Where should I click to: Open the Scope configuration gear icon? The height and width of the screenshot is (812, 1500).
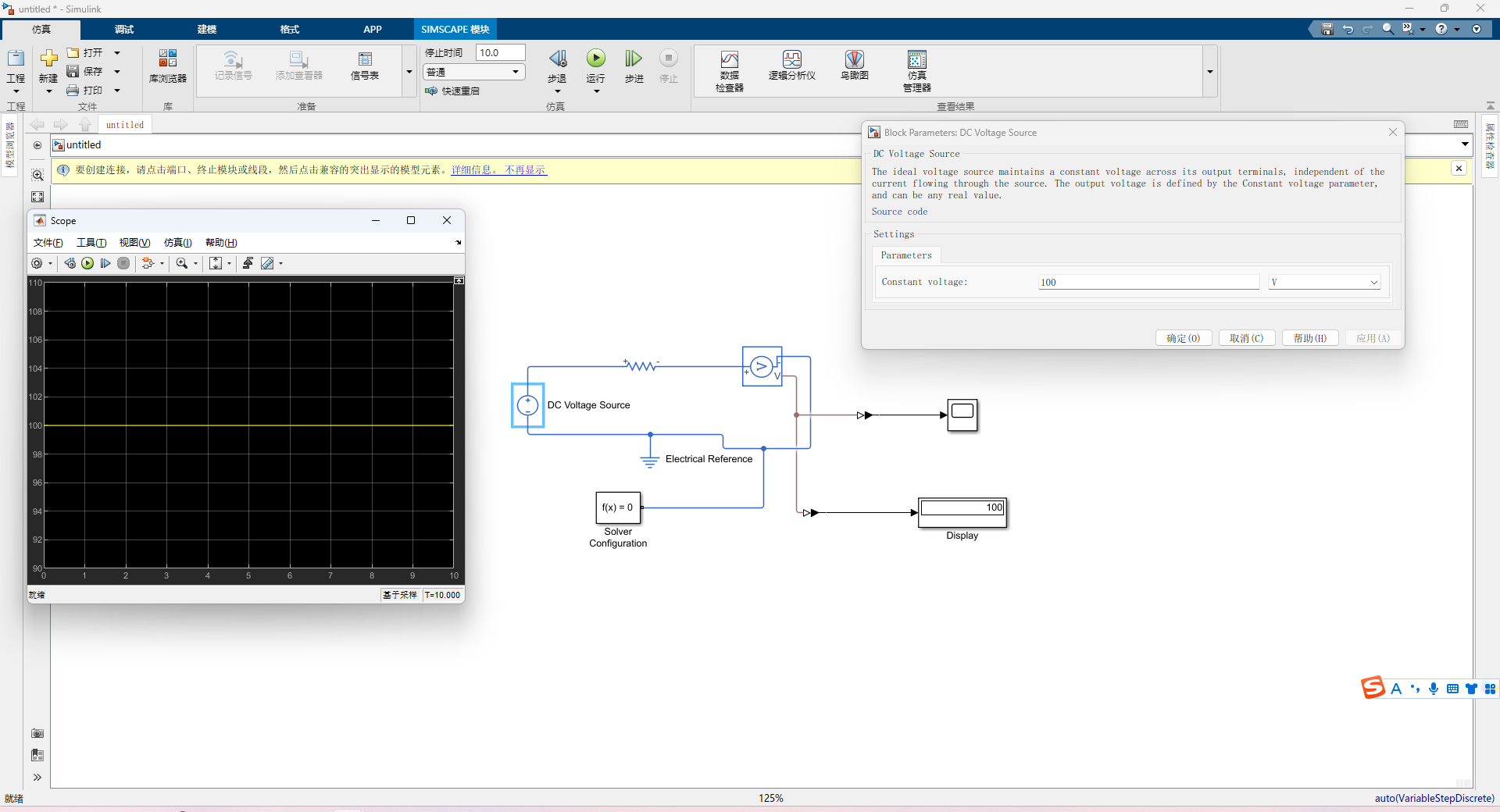37,263
